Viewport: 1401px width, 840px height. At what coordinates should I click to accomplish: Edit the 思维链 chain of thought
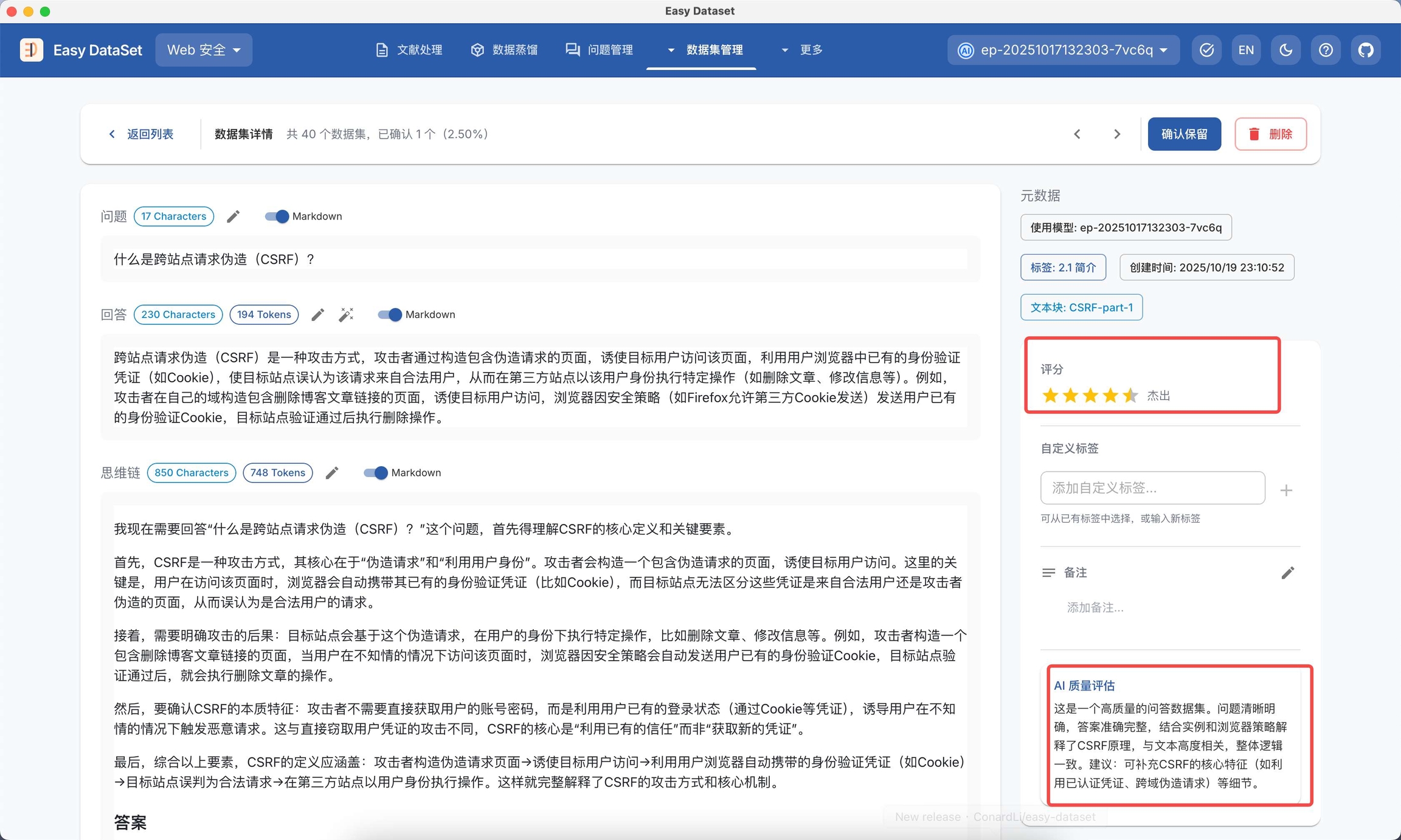pos(332,473)
